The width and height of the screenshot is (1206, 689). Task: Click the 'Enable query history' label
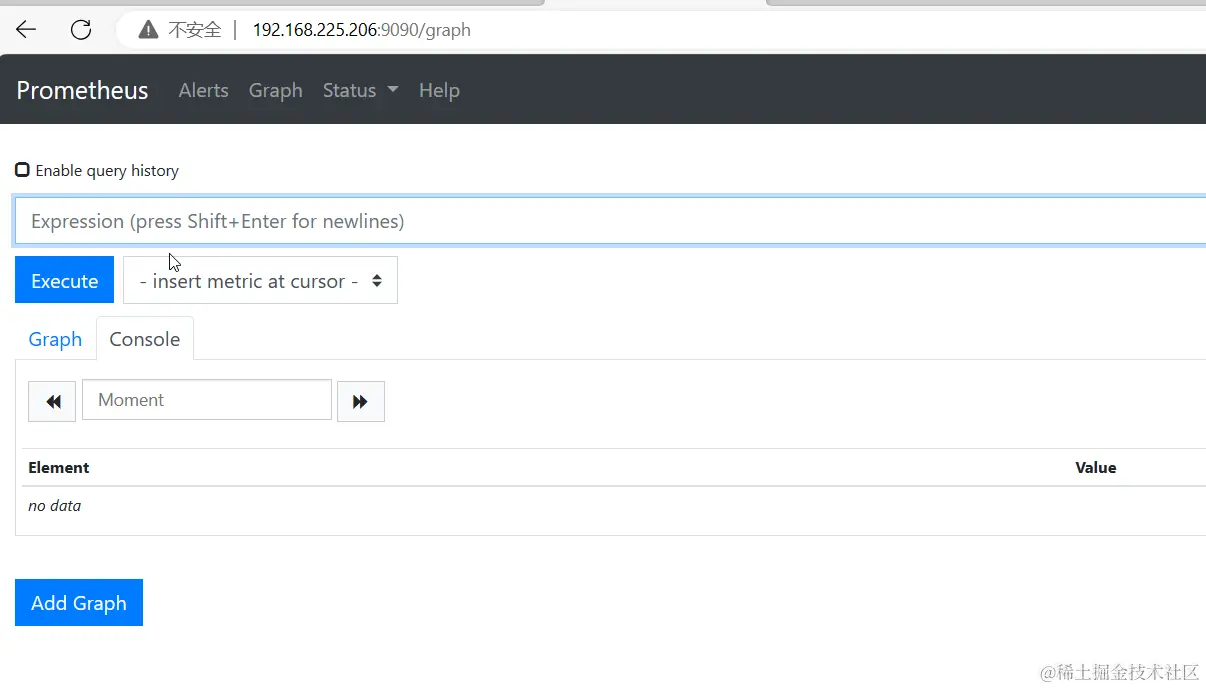107,171
